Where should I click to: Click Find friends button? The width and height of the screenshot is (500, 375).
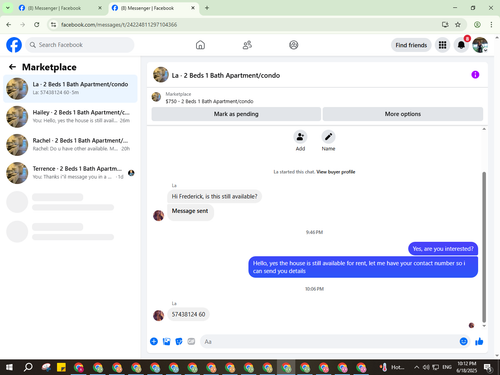tap(411, 45)
